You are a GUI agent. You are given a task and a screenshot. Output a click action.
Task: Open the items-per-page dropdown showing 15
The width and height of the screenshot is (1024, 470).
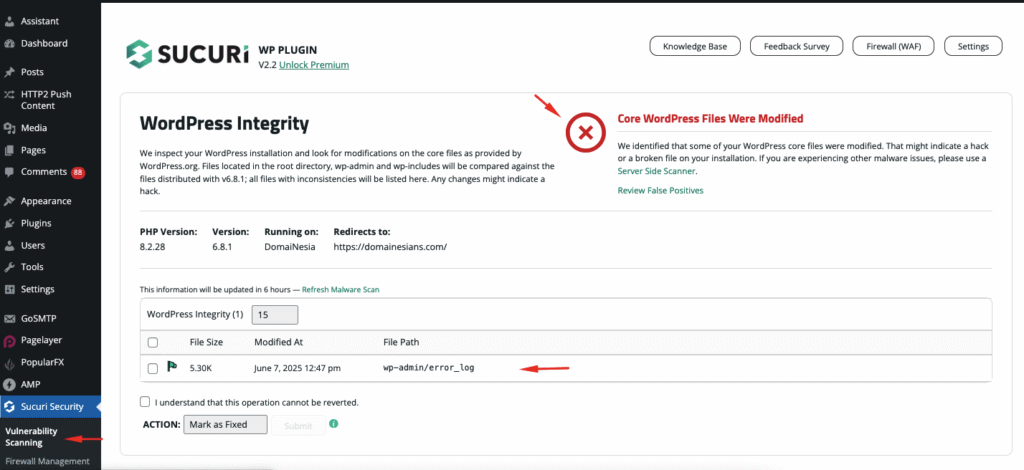275,315
